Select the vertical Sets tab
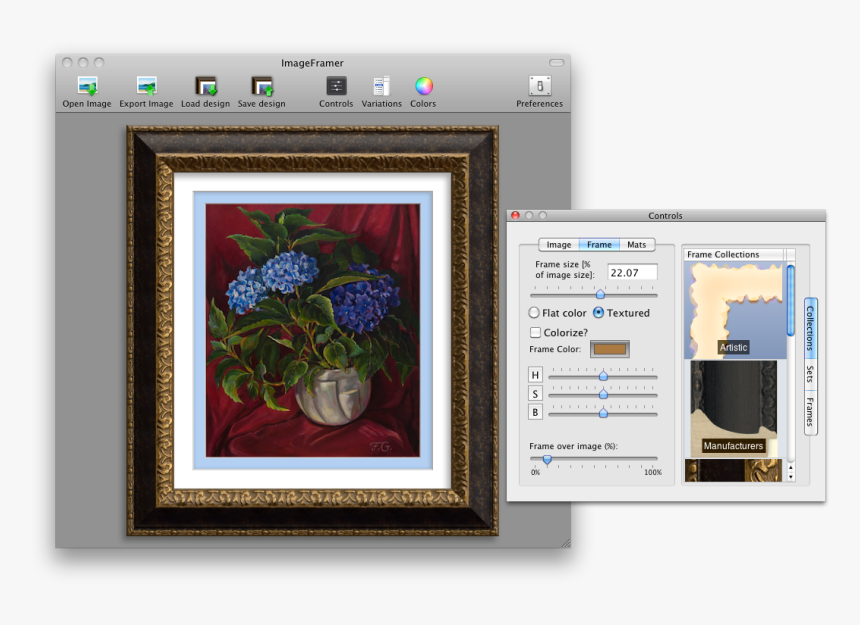 (x=811, y=374)
